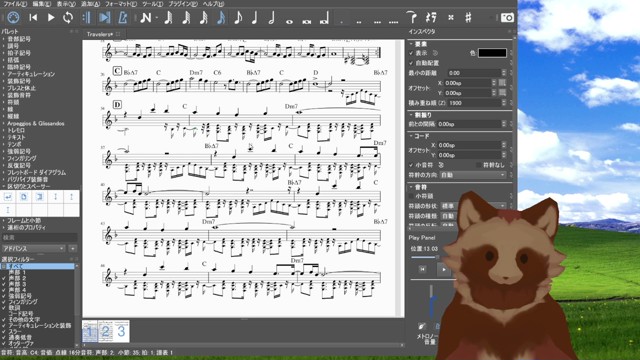Open the ファイル menu
This screenshot has height=360, width=640.
[x=15, y=4]
